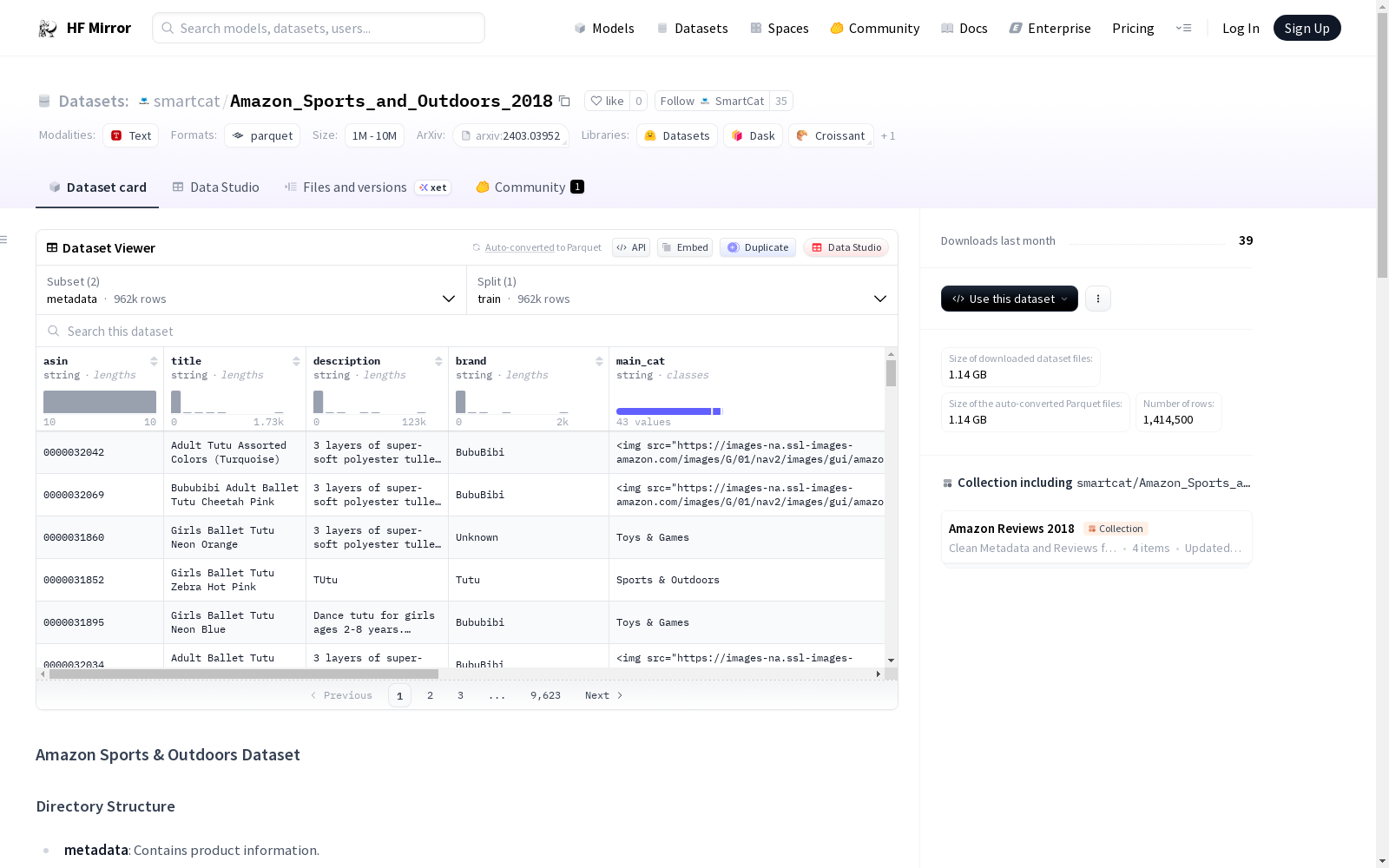The width and height of the screenshot is (1389, 868).
Task: Click the Sign Up button
Action: [x=1307, y=28]
